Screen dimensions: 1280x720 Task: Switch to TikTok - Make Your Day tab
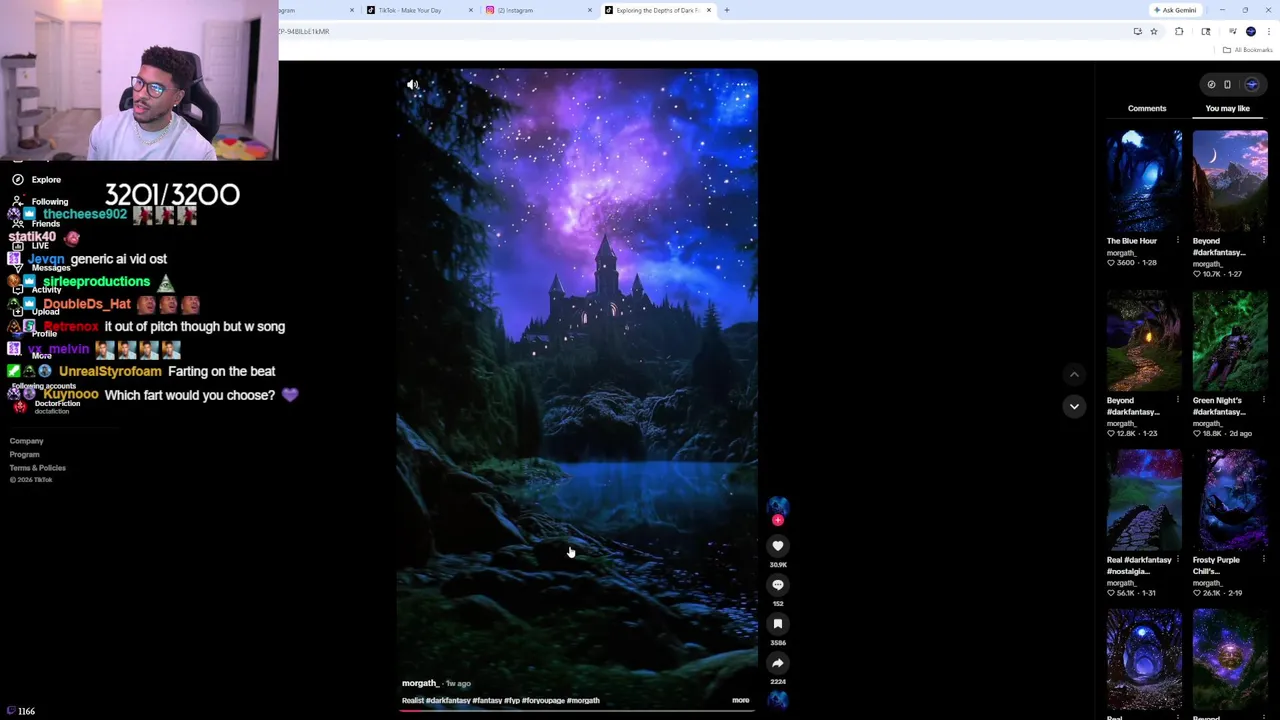pyautogui.click(x=419, y=10)
